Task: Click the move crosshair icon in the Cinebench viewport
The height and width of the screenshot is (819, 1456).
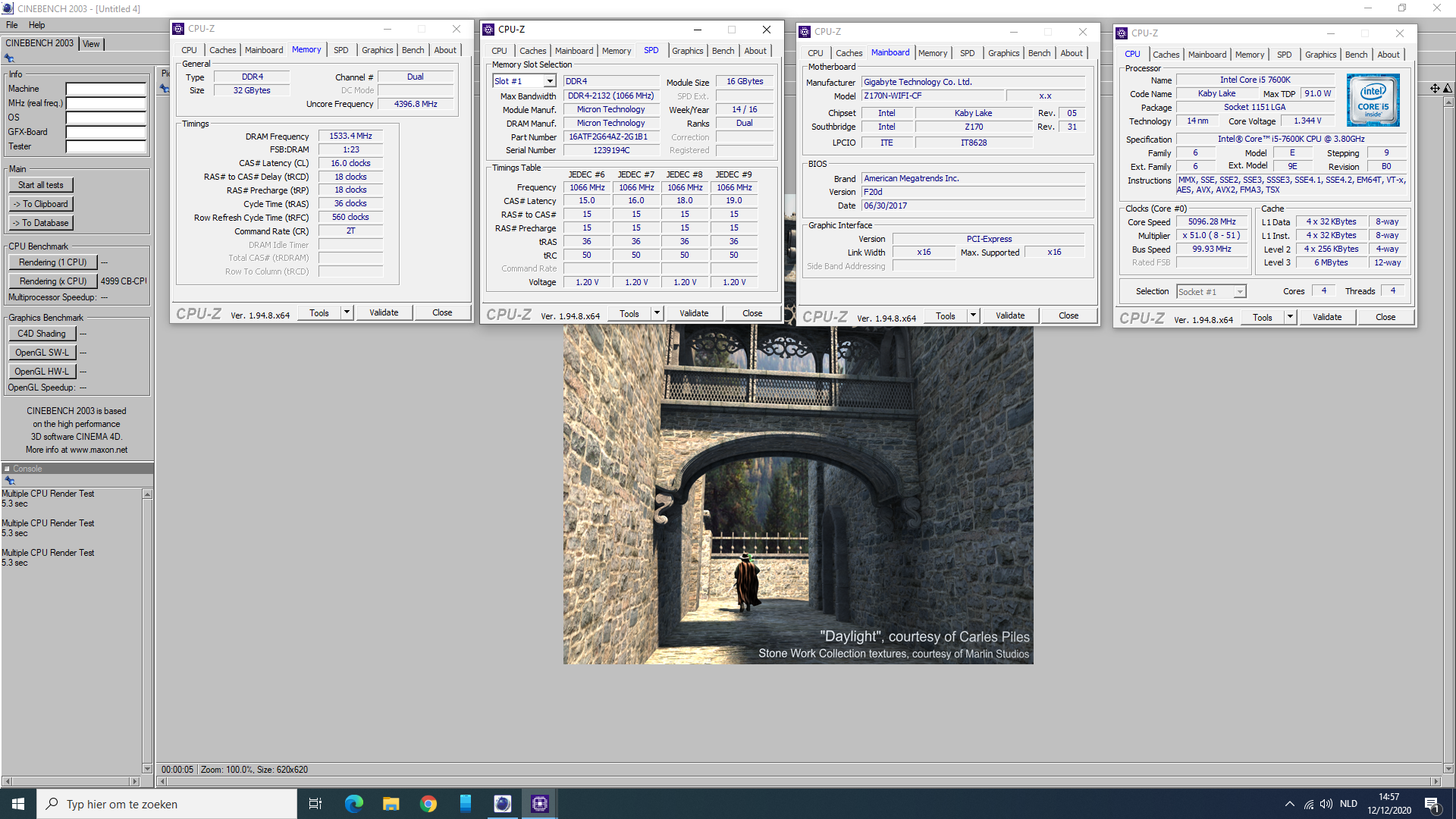Action: (1435, 89)
